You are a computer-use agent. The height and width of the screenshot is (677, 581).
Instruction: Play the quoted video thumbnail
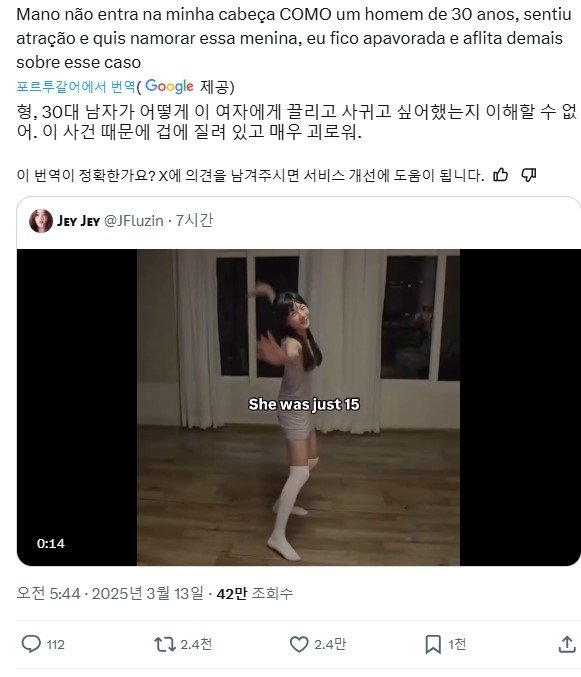click(x=298, y=407)
